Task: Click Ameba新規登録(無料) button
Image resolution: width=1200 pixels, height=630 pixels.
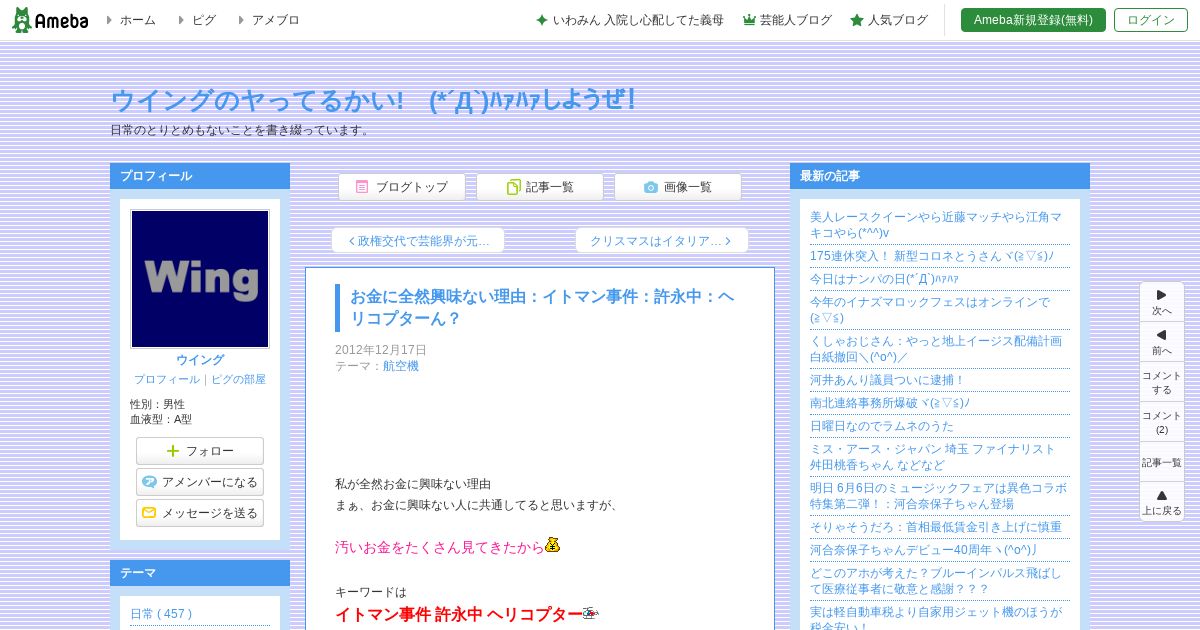Action: coord(1033,20)
